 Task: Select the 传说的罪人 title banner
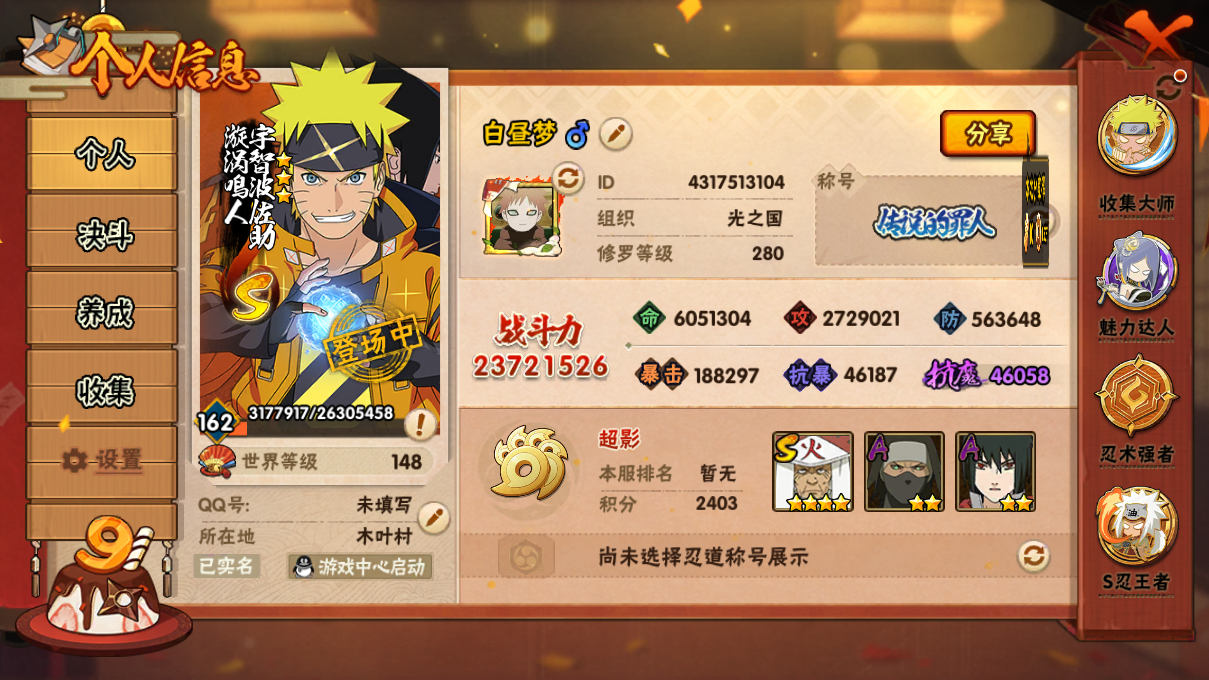[934, 222]
